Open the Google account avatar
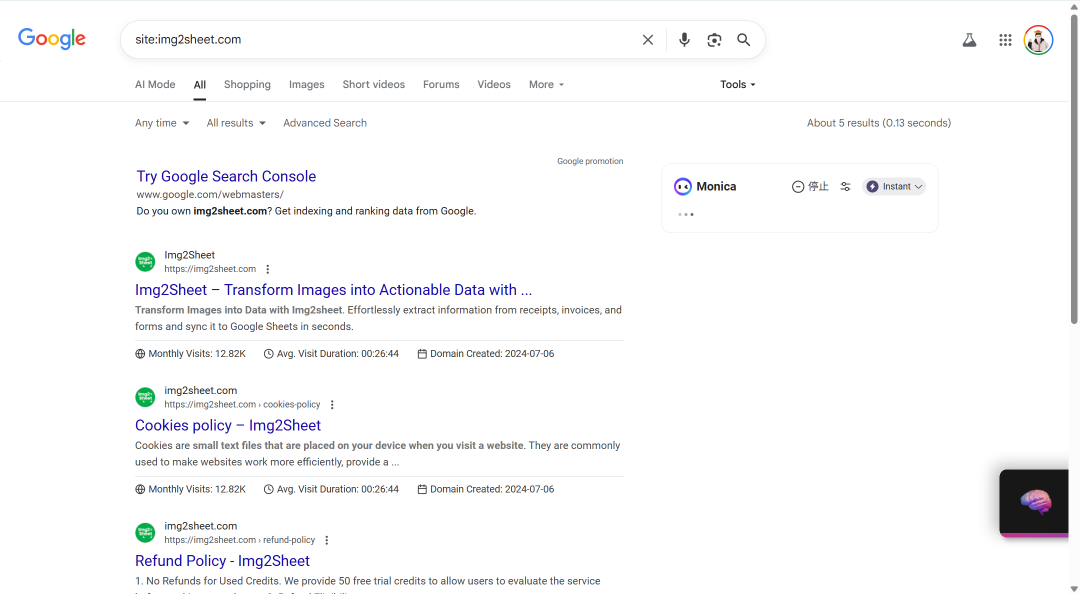Image resolution: width=1080 pixels, height=594 pixels. pos(1038,40)
